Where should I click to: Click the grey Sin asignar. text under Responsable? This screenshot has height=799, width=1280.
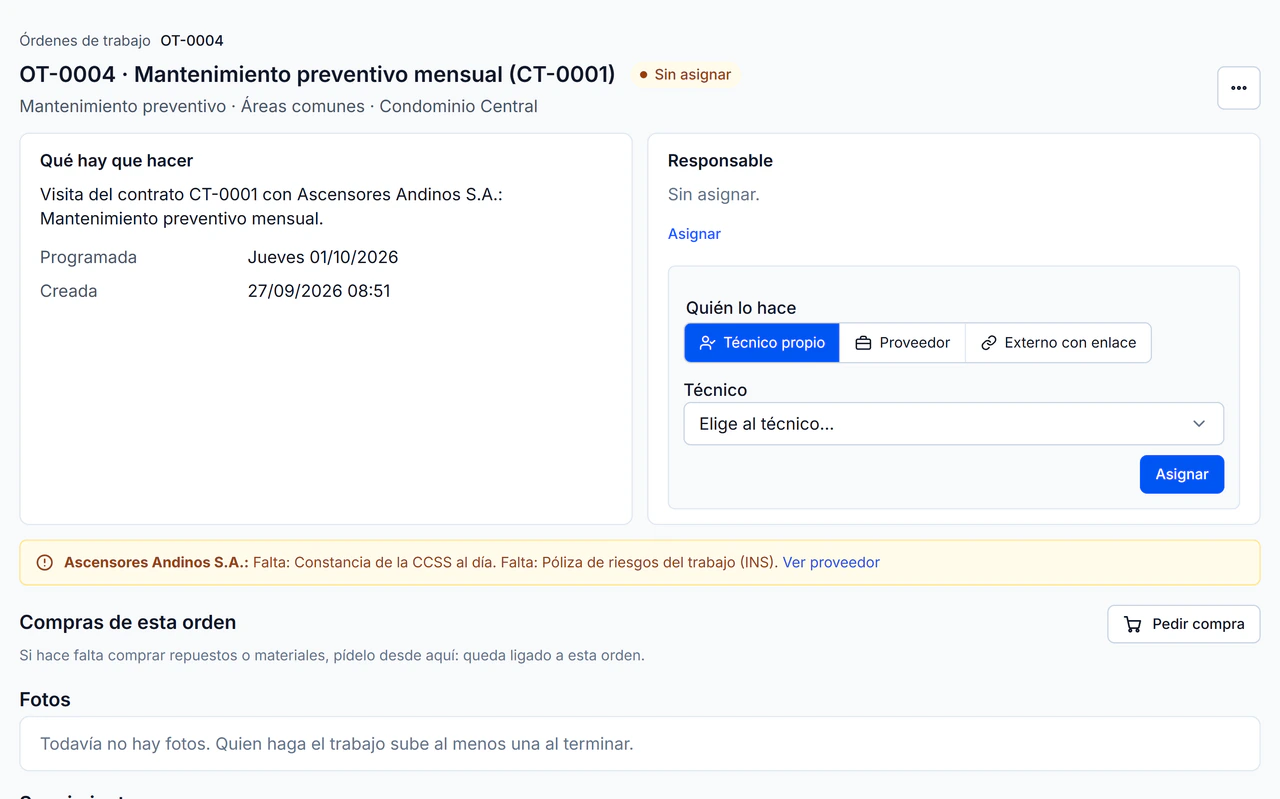(714, 195)
